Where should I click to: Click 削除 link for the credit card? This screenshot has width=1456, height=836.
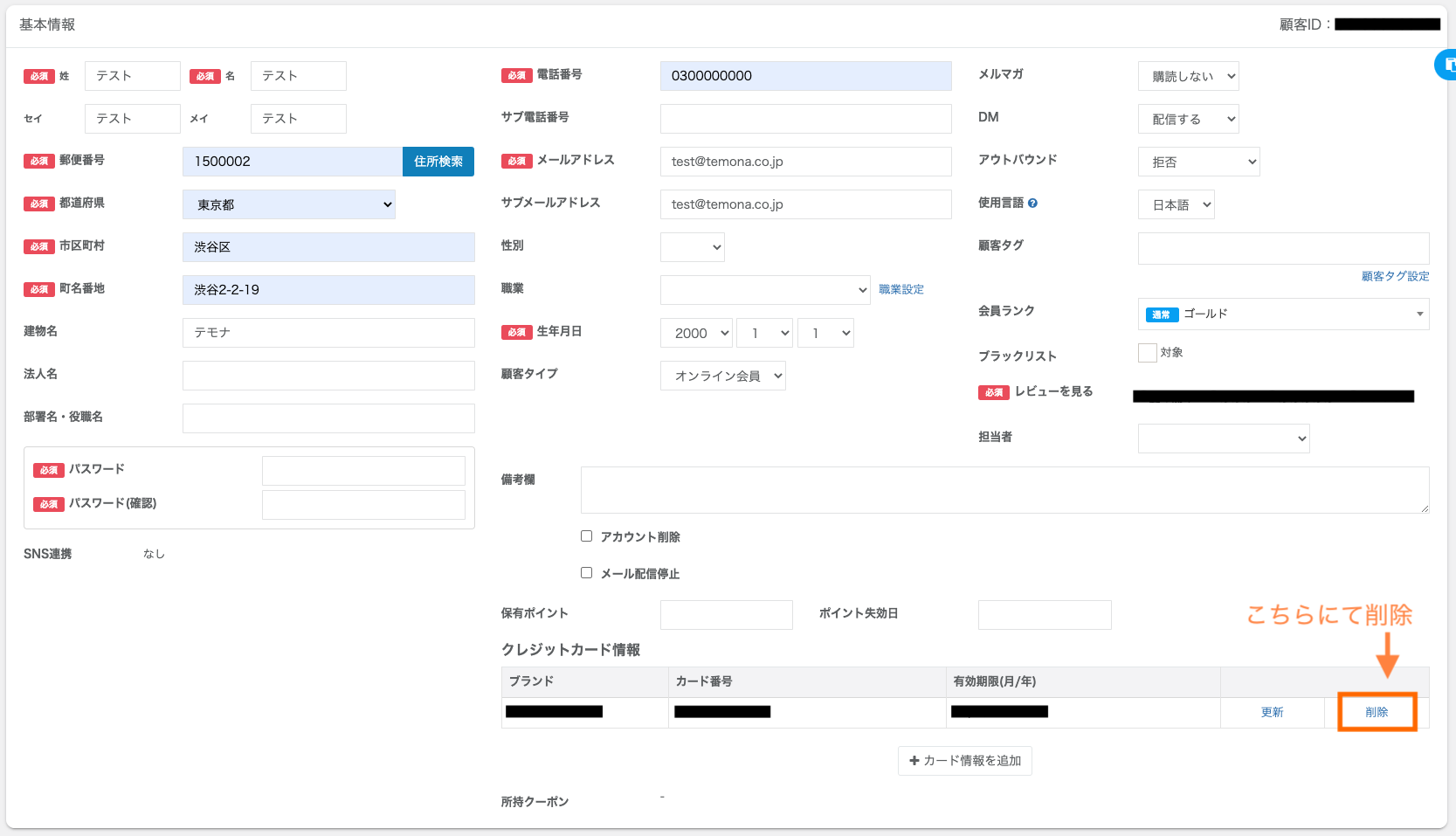(1377, 712)
